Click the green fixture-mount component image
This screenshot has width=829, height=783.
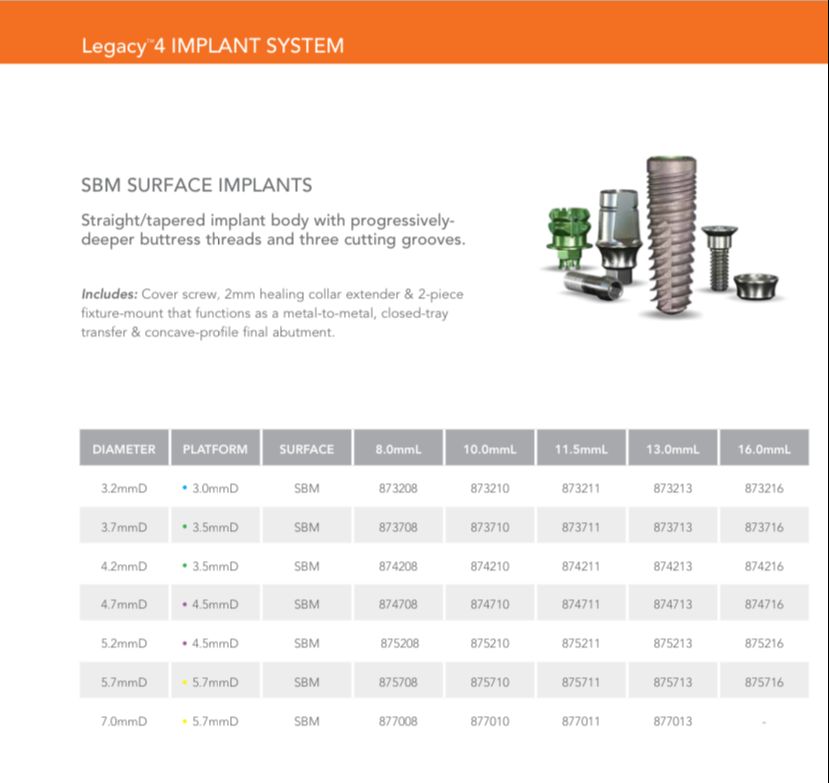coord(568,237)
